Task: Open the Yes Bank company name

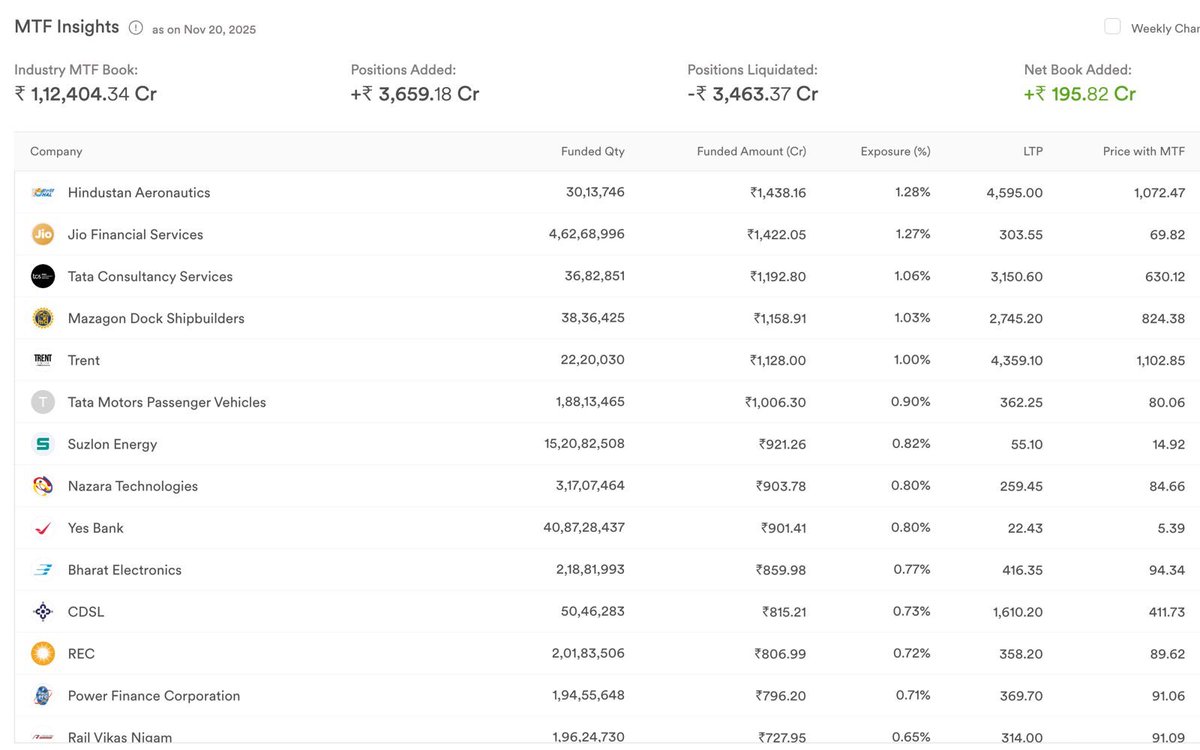Action: click(x=96, y=528)
